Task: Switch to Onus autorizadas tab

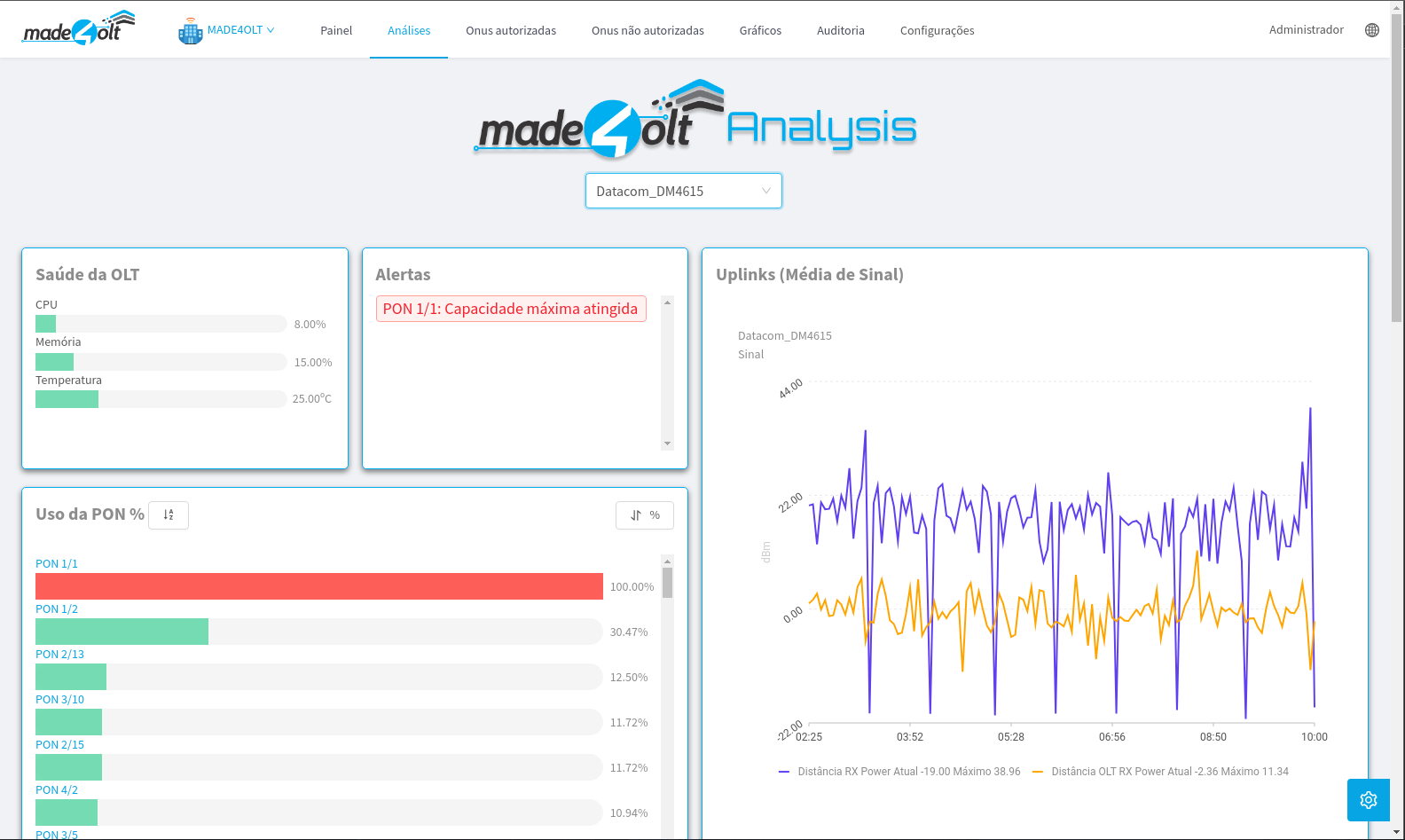Action: pyautogui.click(x=511, y=30)
